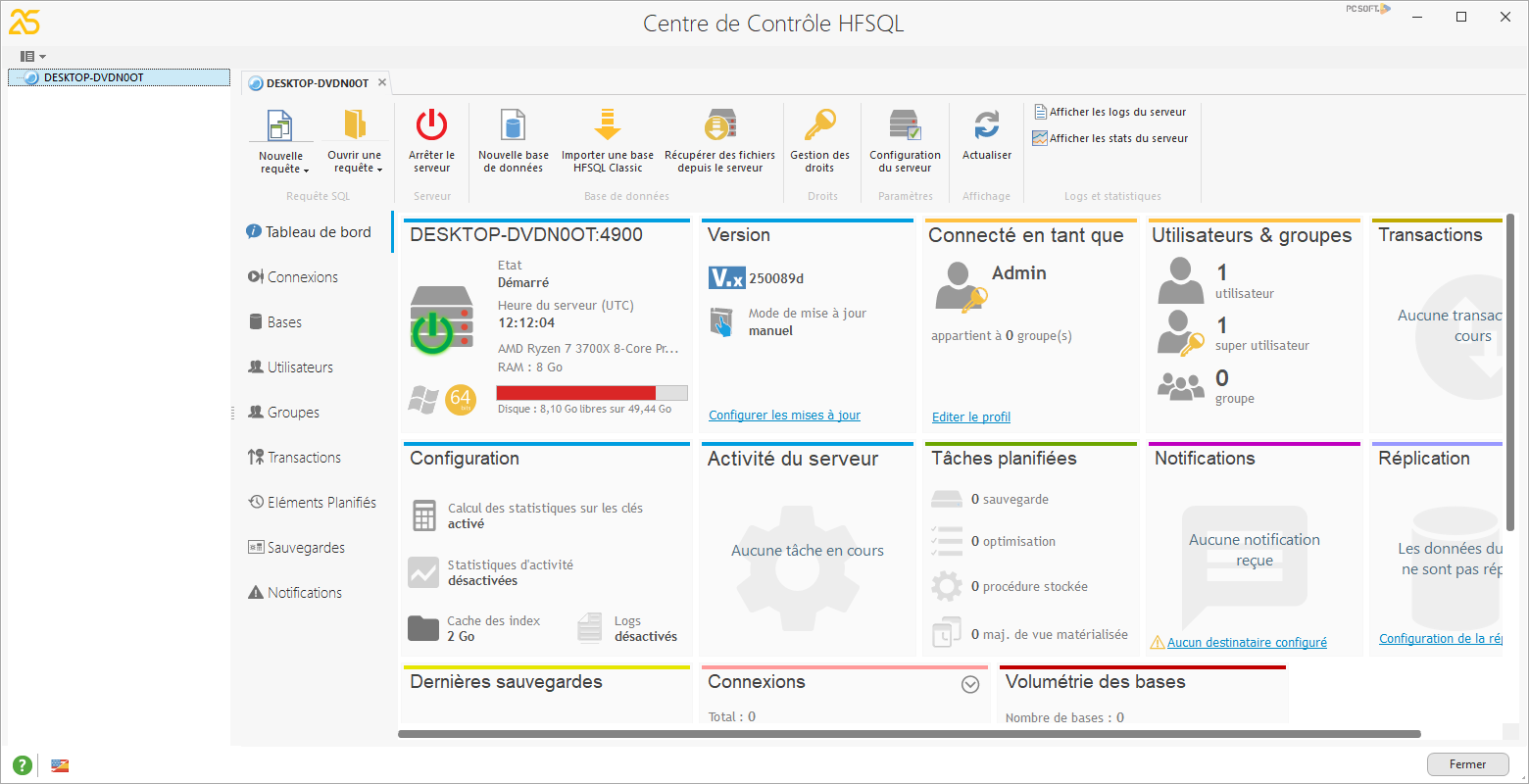The image size is (1529, 784).
Task: Open the panel layout dropdown at top left
Action: [33, 57]
